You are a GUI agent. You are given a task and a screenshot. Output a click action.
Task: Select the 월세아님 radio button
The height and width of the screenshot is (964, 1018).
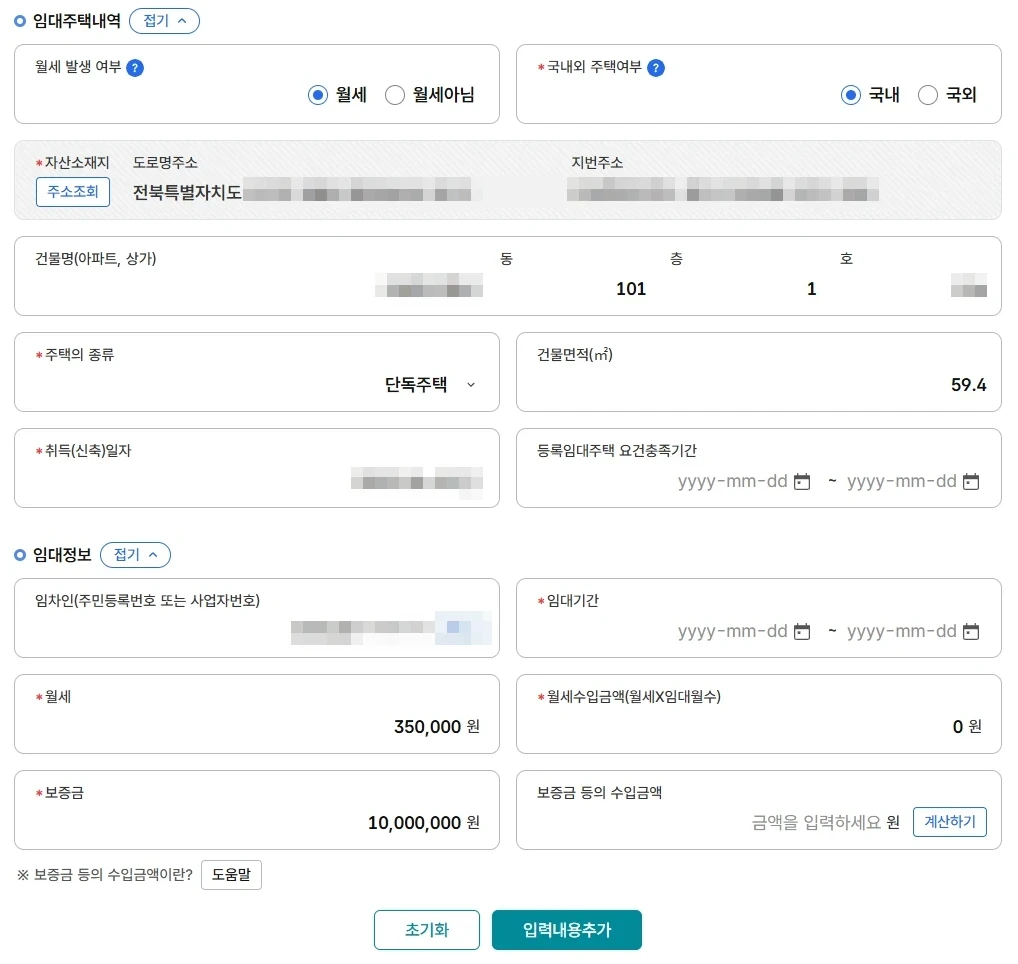pos(395,95)
